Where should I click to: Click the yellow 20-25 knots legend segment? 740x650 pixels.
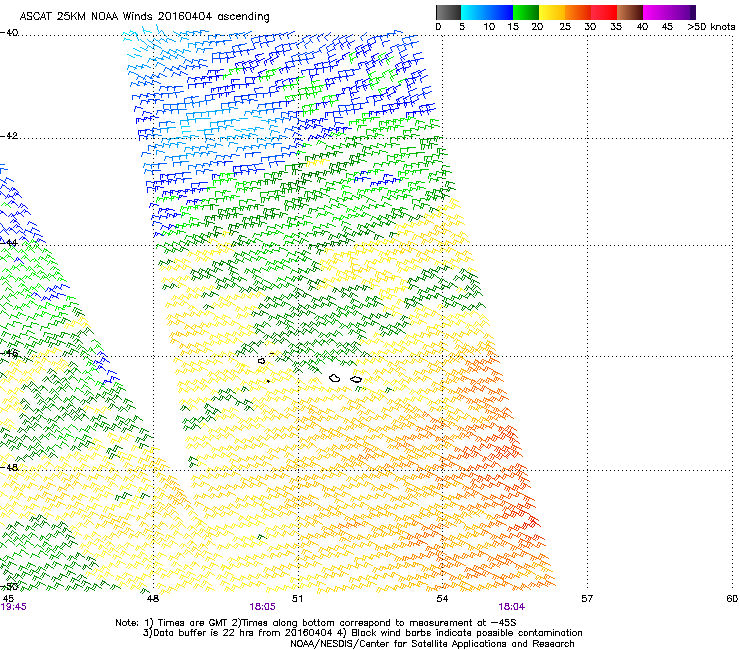point(552,12)
